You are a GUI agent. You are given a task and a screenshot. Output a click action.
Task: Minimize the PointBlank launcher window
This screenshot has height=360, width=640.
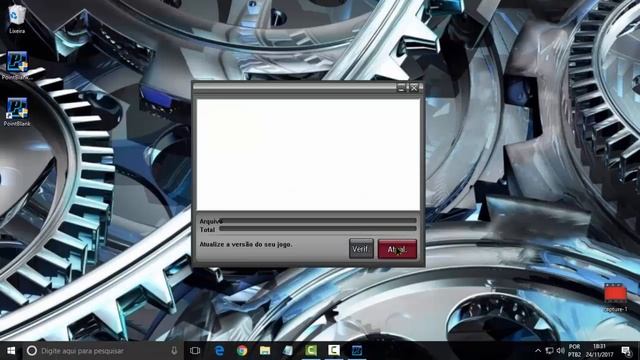click(x=402, y=87)
